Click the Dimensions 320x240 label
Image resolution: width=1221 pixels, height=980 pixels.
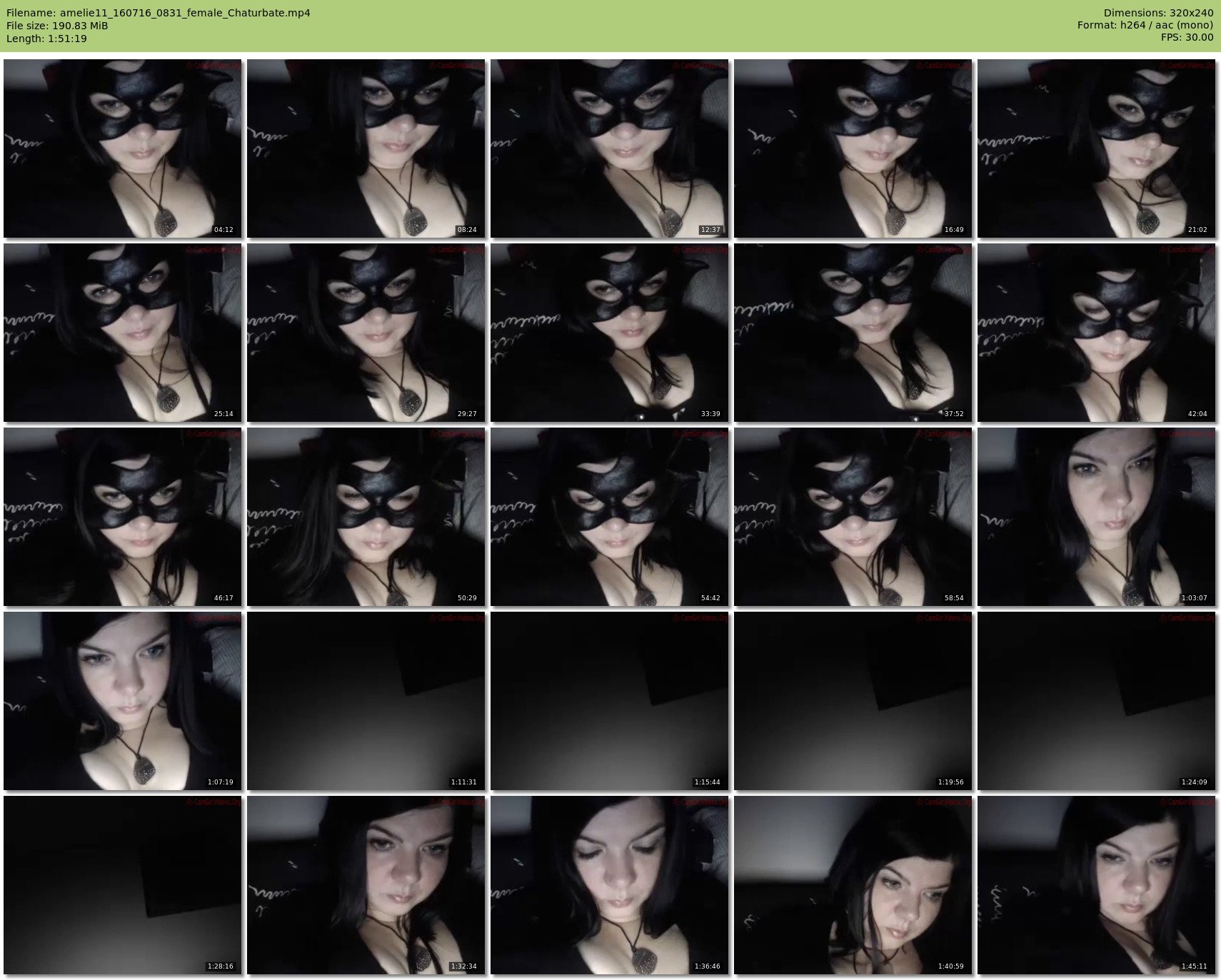pyautogui.click(x=1158, y=13)
